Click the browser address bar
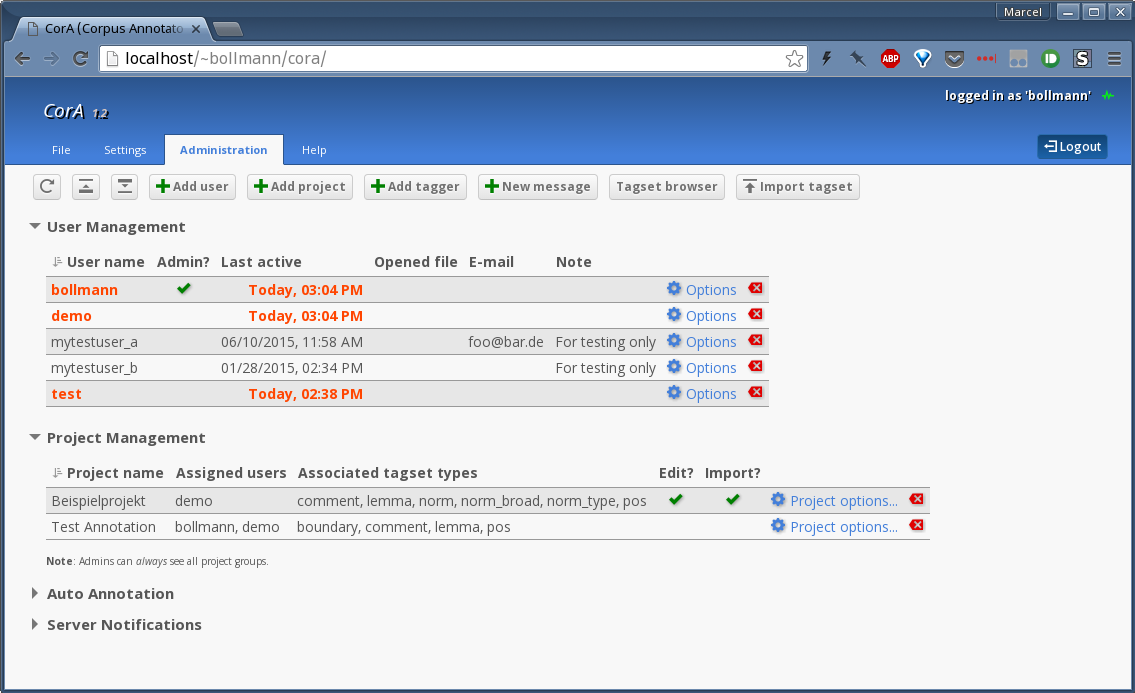This screenshot has height=693, width=1135. (450, 59)
